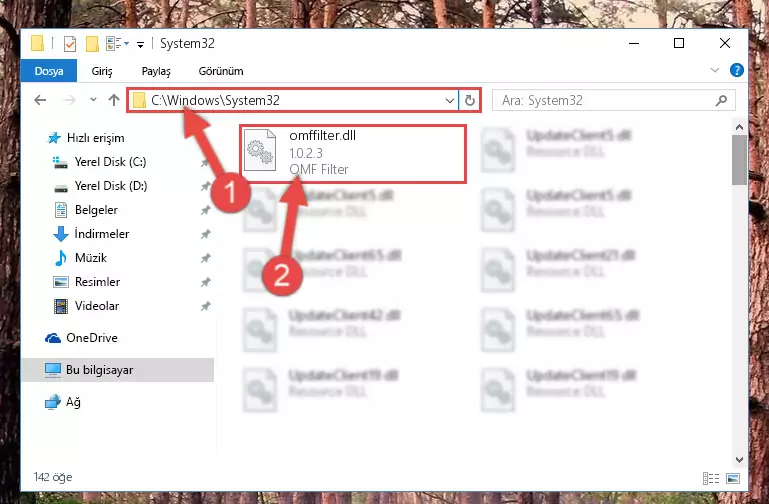Switch to the Giriş ribbon tab
The image size is (769, 504).
coord(102,71)
